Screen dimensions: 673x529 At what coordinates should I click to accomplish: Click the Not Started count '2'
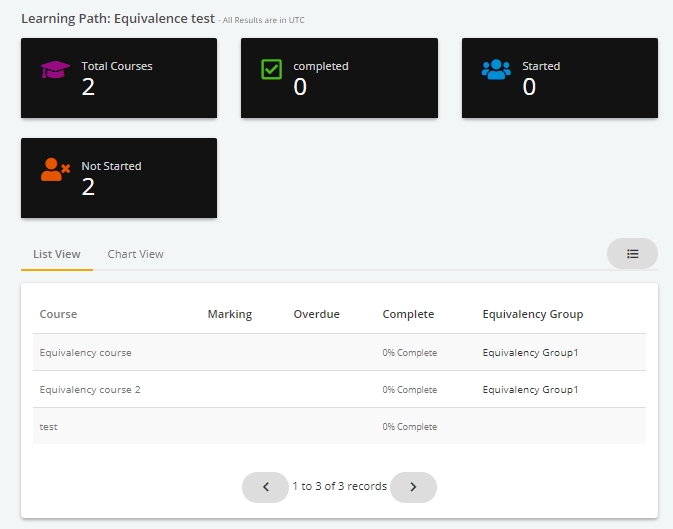coord(88,187)
